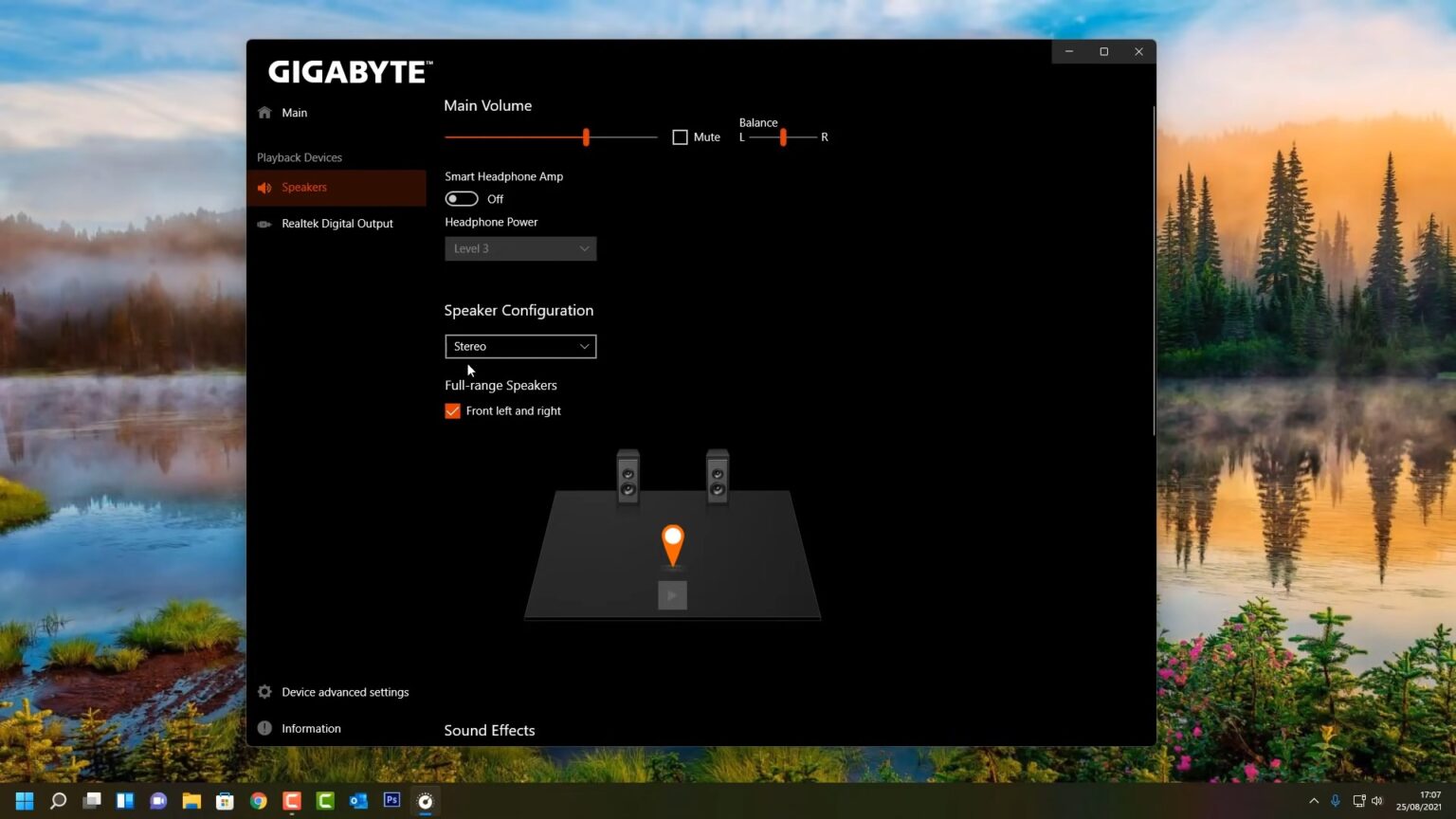This screenshot has width=1456, height=819.
Task: Select Speakers under Playback Devices
Action: tap(304, 187)
